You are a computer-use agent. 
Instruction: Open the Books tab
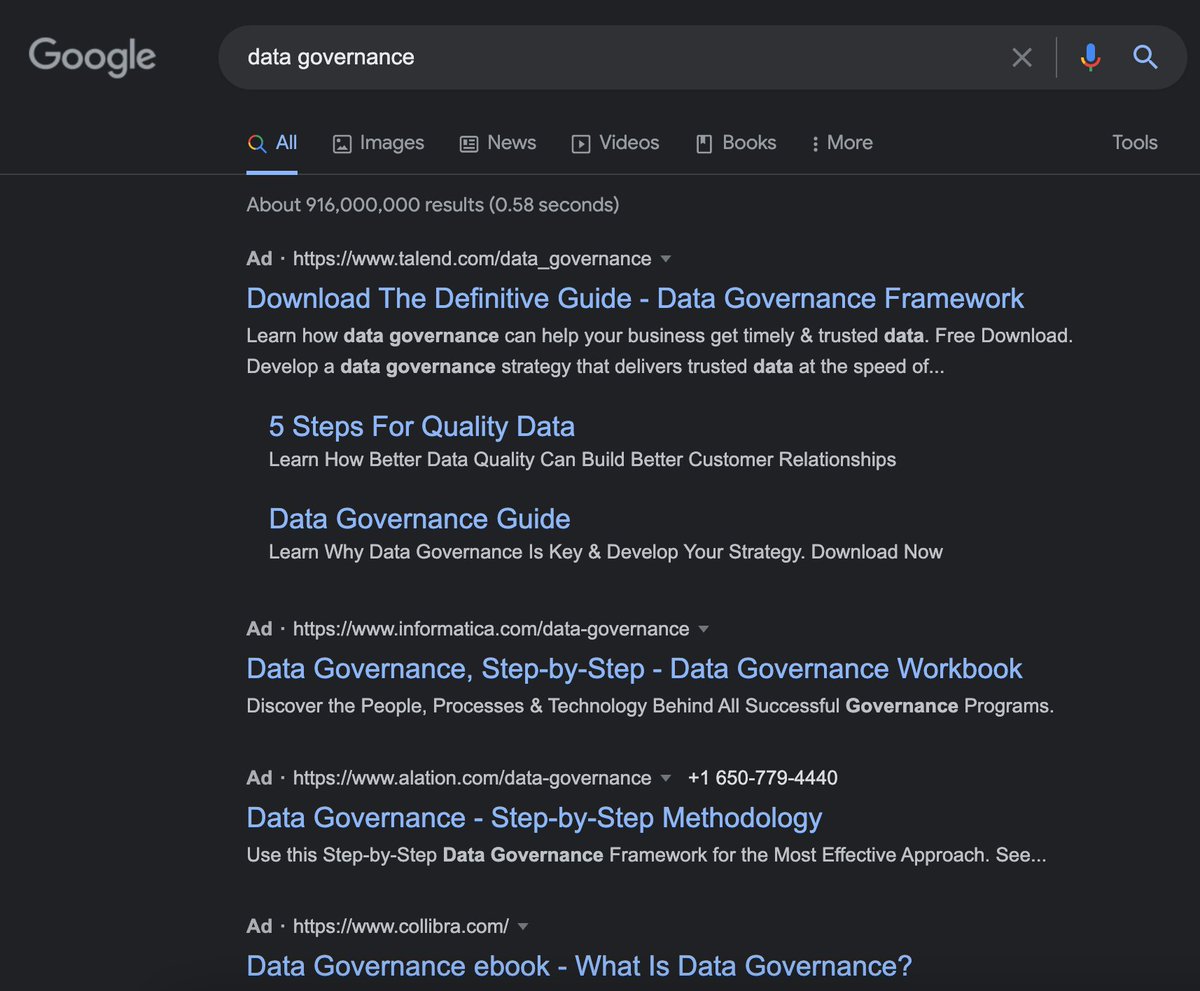point(735,143)
